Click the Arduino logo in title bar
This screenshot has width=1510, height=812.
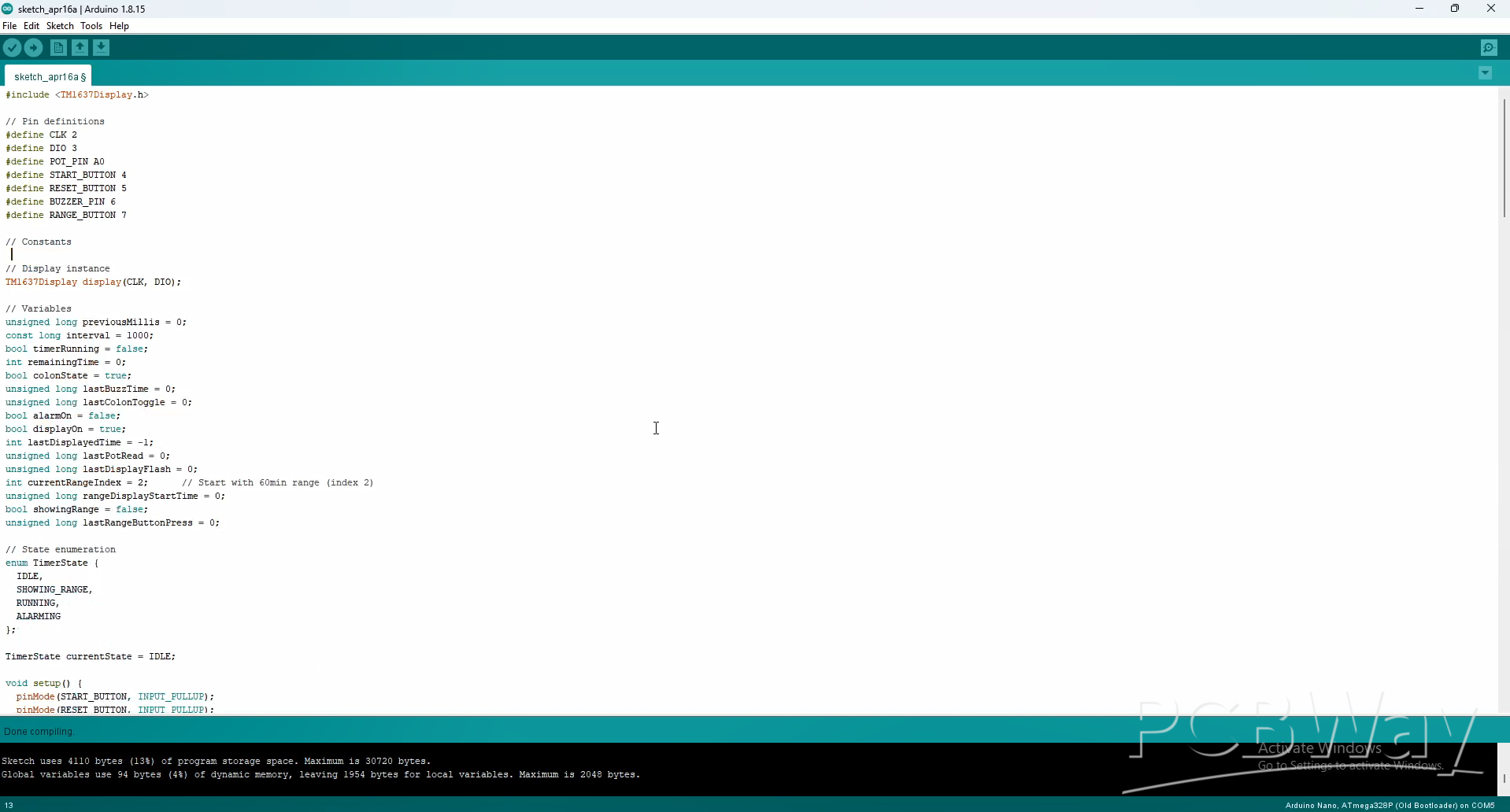[8, 9]
